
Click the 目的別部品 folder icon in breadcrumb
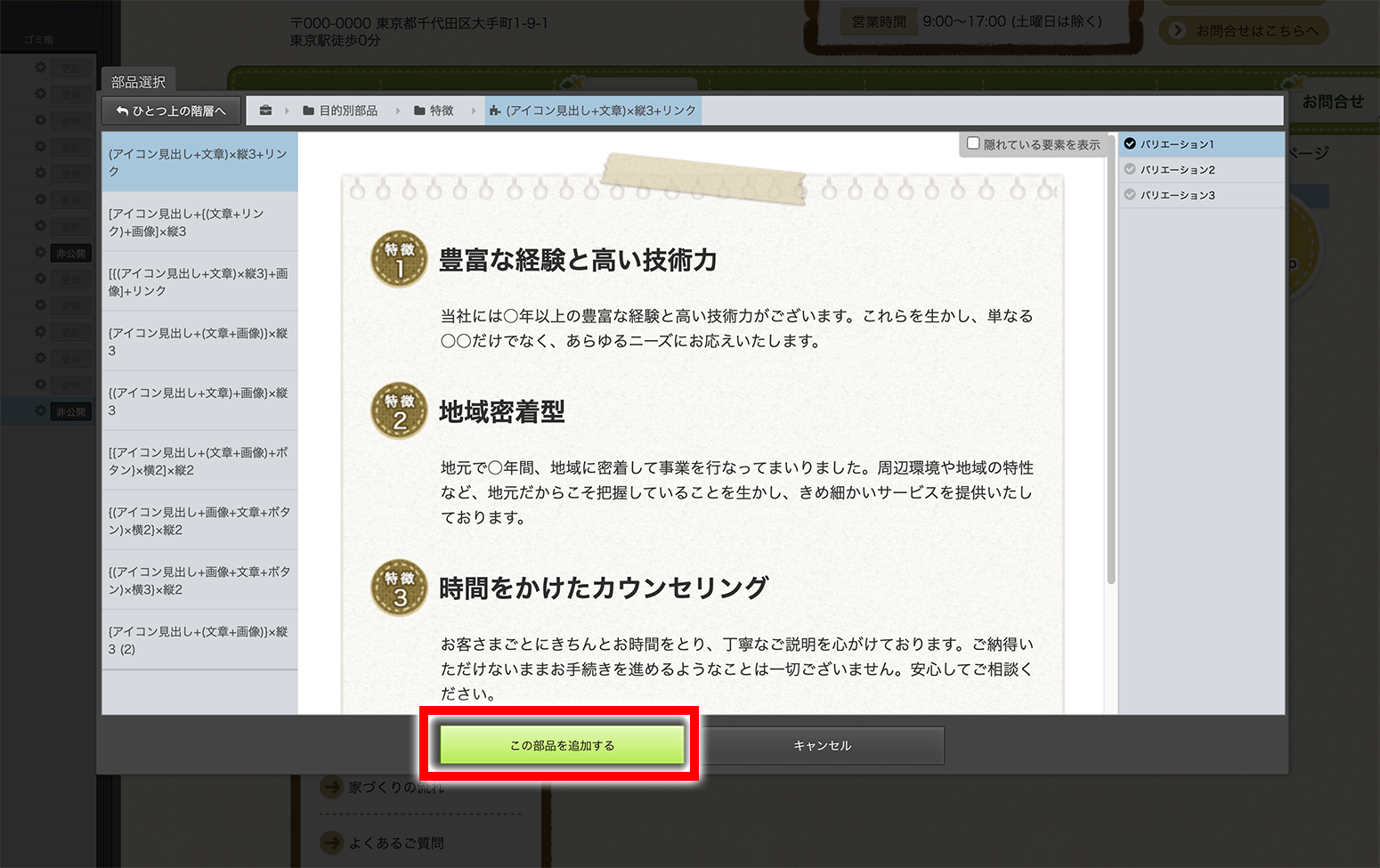point(308,110)
